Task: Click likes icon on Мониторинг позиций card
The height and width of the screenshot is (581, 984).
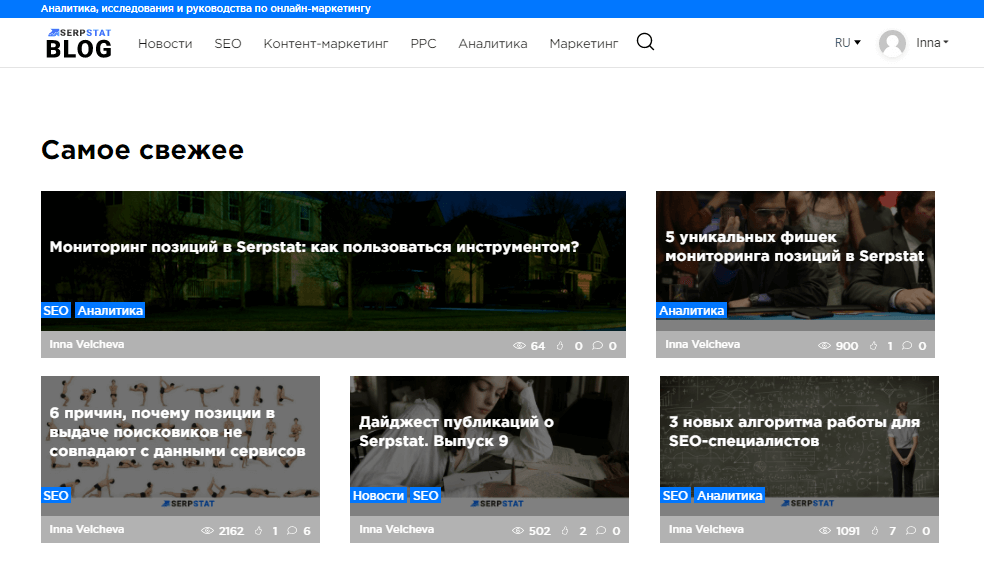Action: [x=560, y=346]
